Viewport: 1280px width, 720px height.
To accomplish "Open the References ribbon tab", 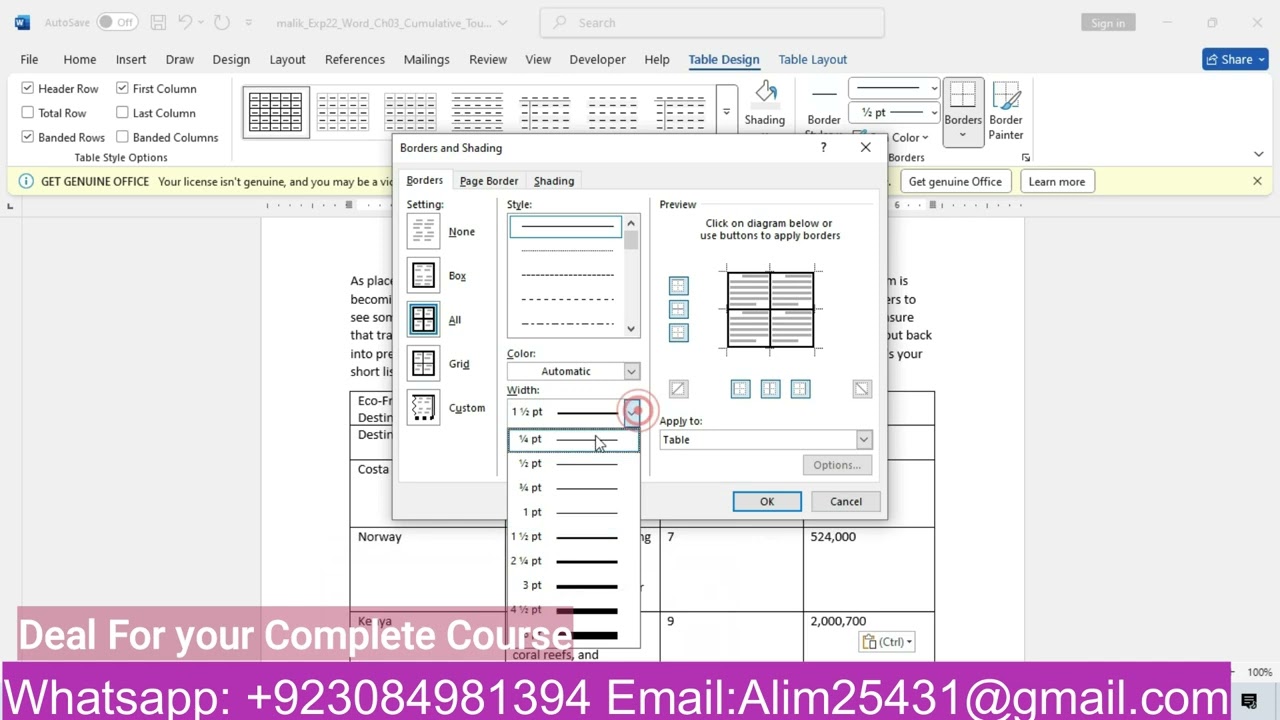I will pos(355,59).
